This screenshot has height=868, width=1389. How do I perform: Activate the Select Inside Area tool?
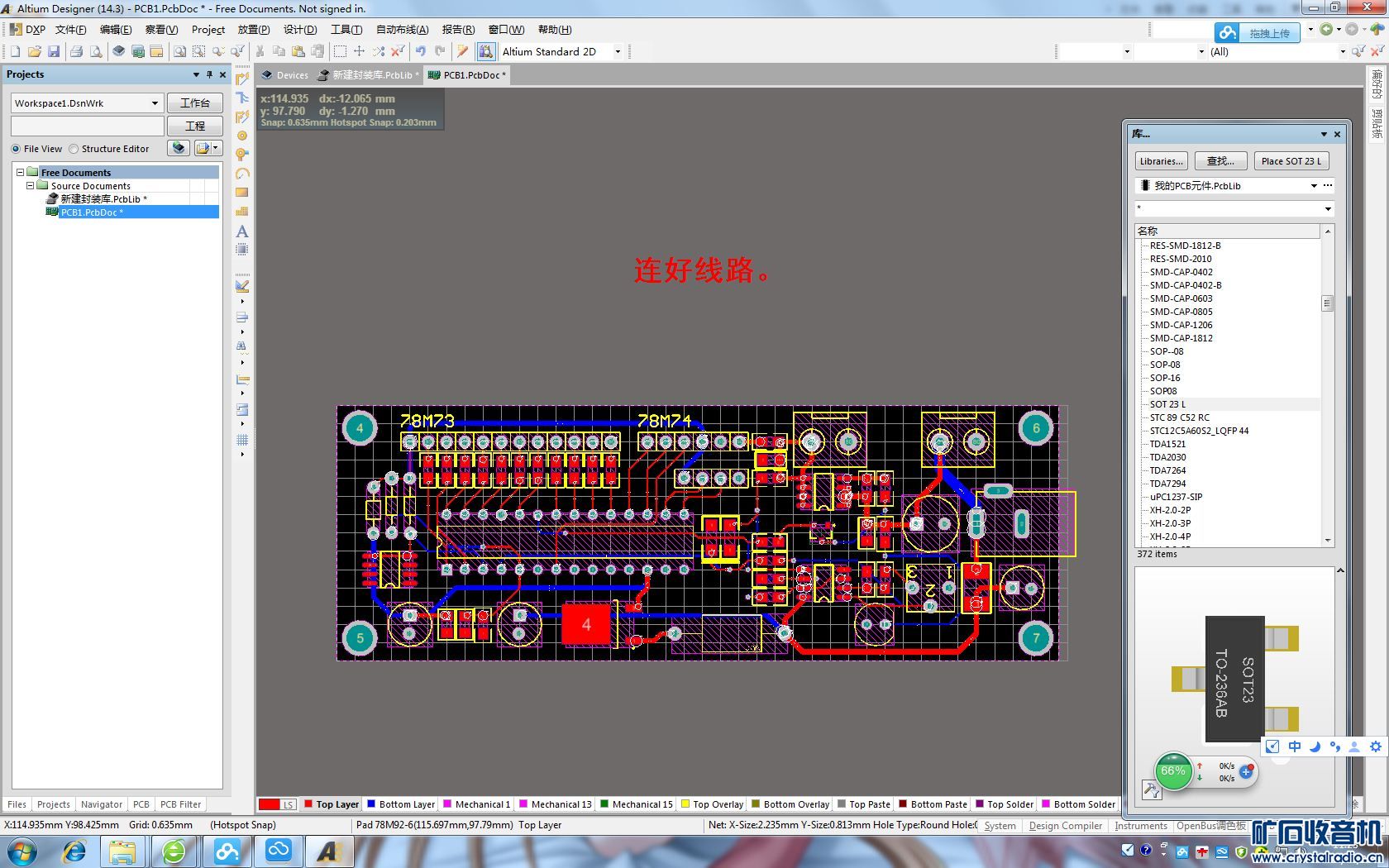coord(340,51)
